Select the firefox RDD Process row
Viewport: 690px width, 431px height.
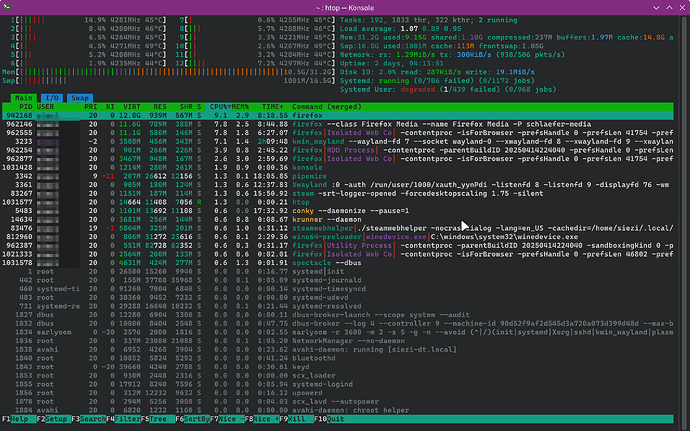(338, 150)
